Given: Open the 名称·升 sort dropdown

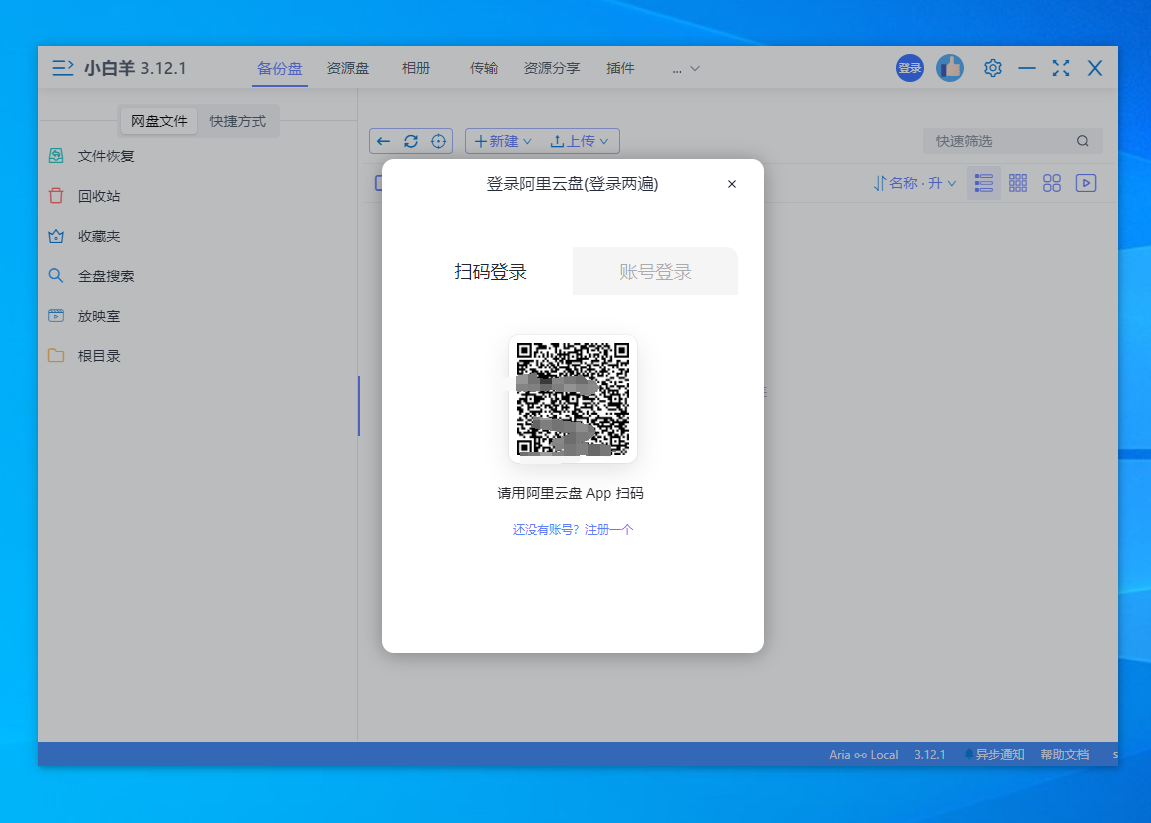Looking at the screenshot, I should 915,183.
